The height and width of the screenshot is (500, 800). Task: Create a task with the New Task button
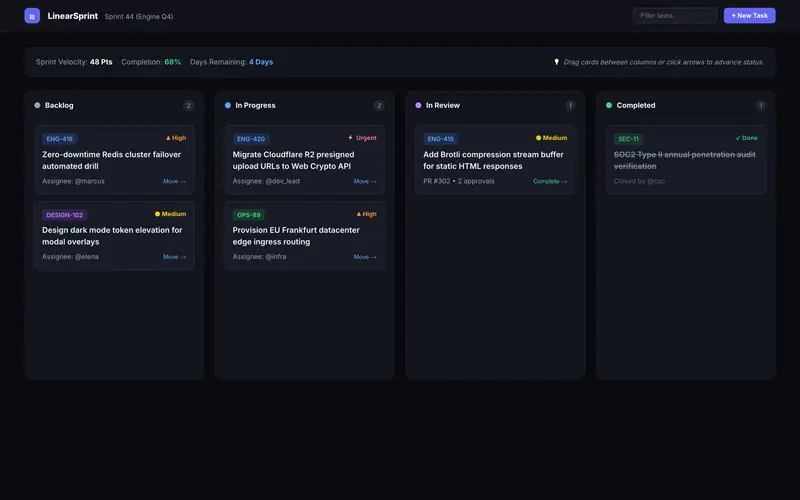(x=749, y=16)
